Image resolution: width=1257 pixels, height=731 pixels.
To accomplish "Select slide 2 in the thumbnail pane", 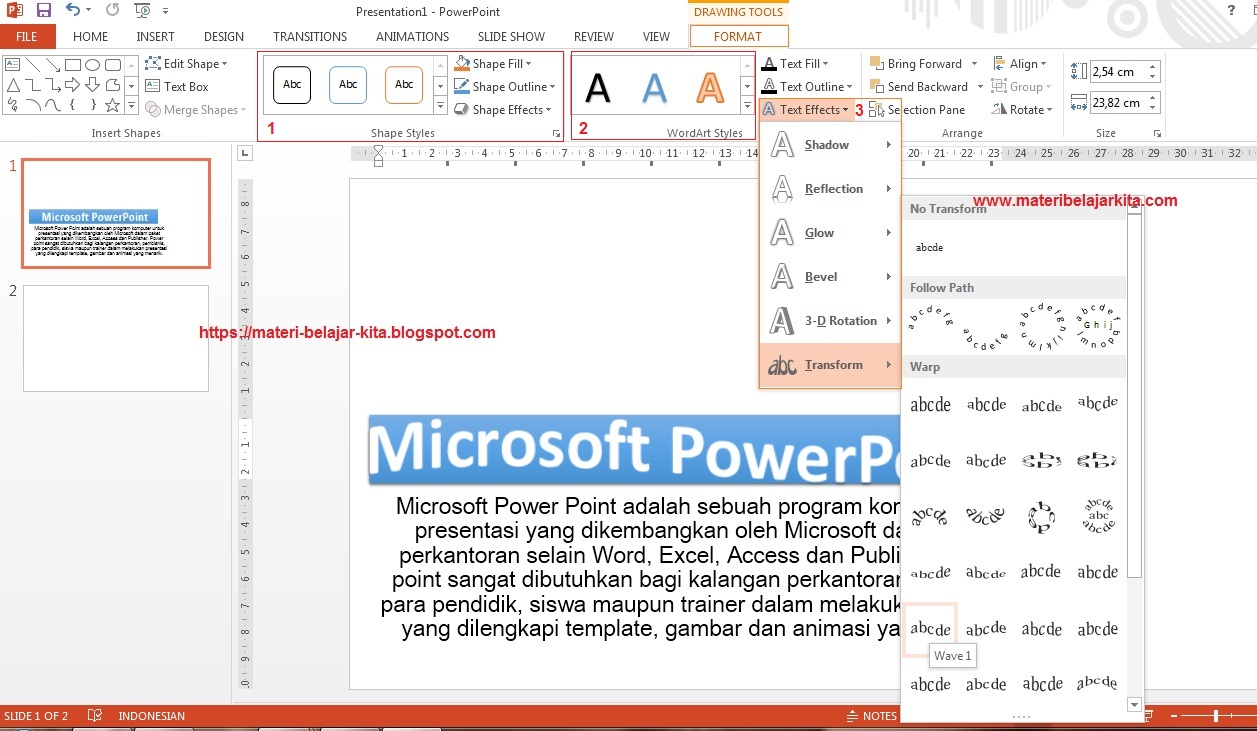I will [x=115, y=338].
